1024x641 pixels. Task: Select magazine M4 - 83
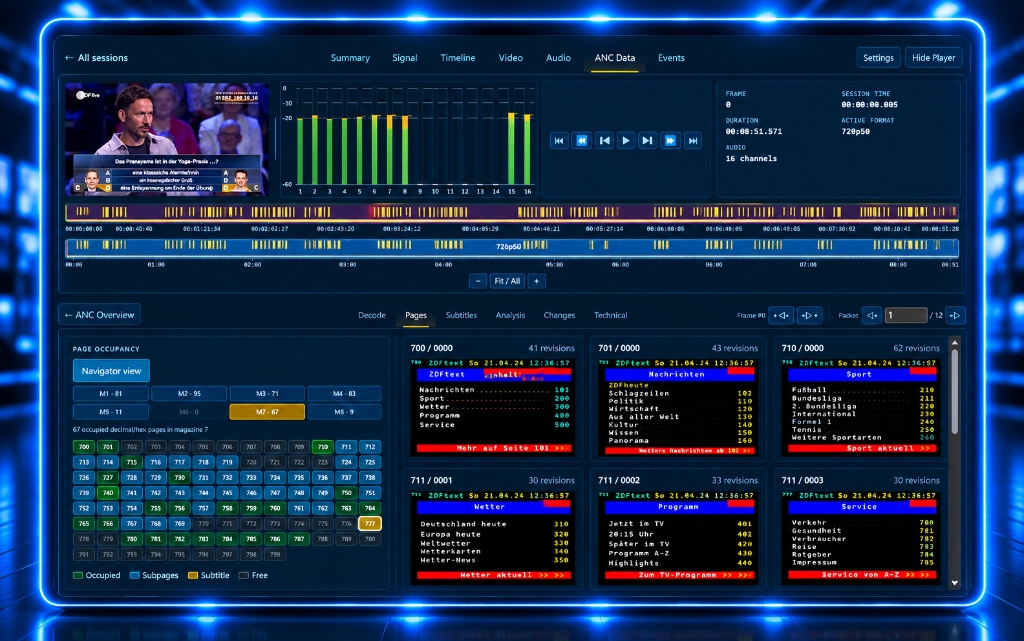344,394
